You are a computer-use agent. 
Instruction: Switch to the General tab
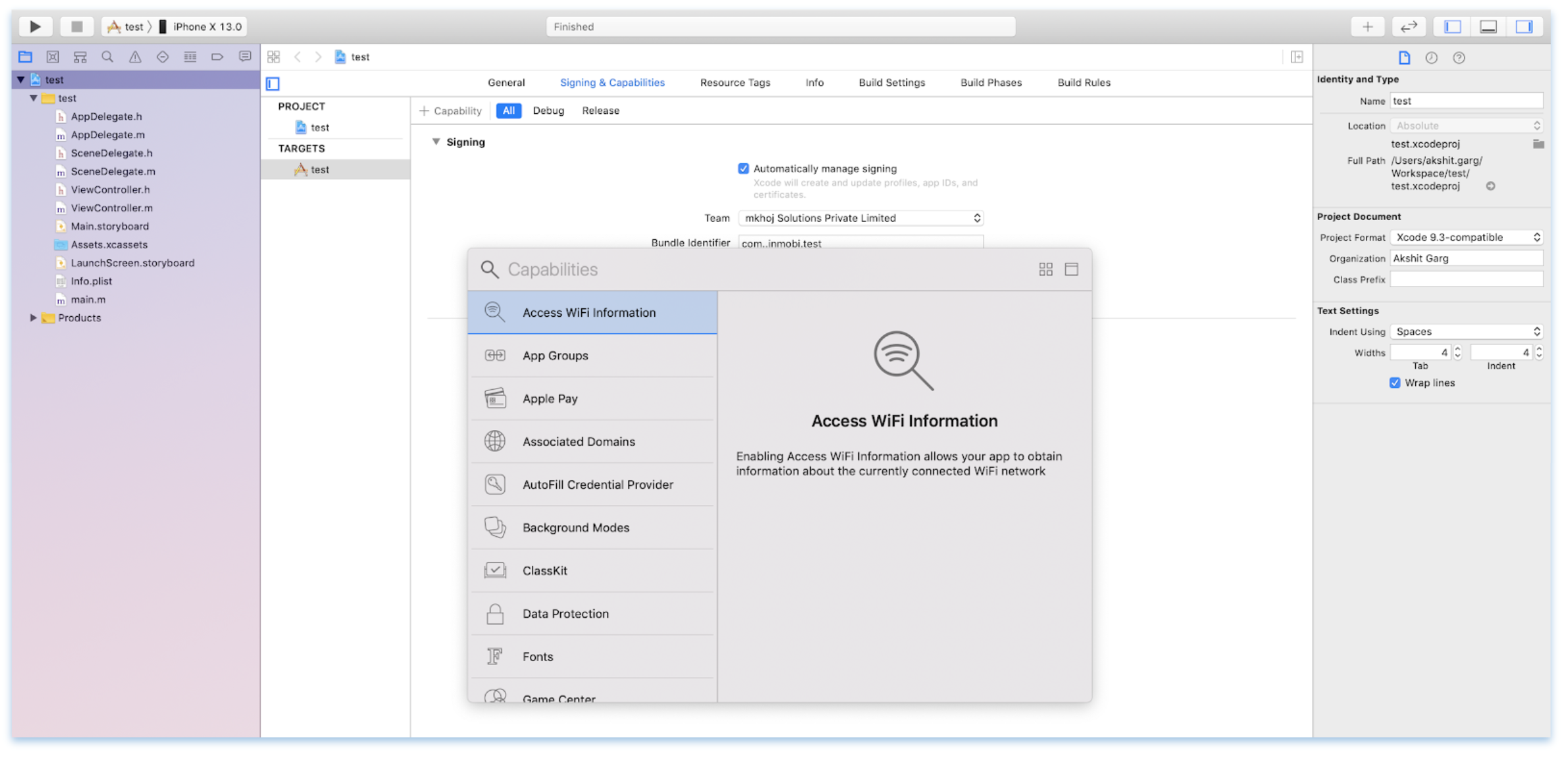[x=506, y=82]
